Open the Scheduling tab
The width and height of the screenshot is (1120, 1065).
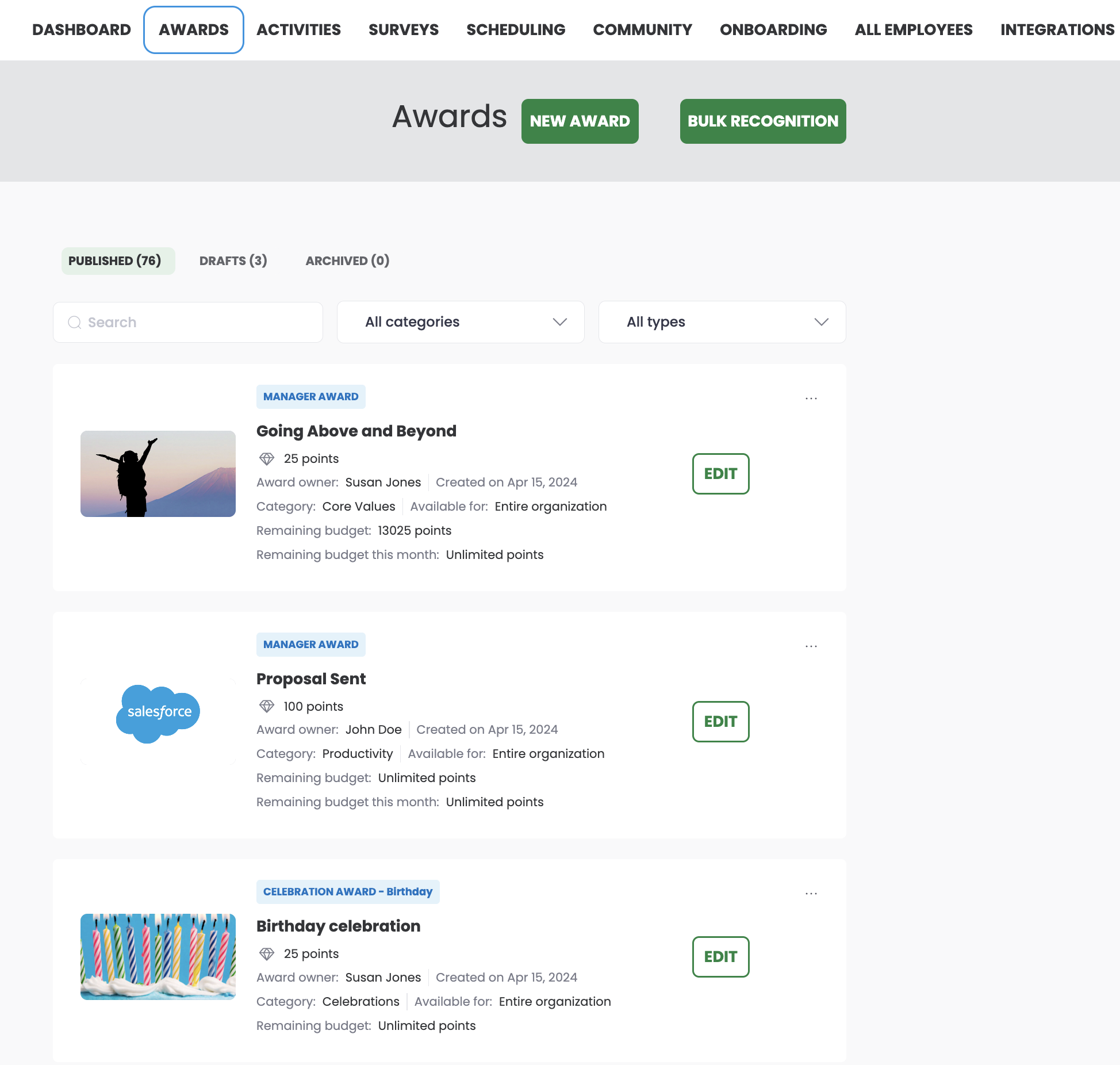pos(516,30)
